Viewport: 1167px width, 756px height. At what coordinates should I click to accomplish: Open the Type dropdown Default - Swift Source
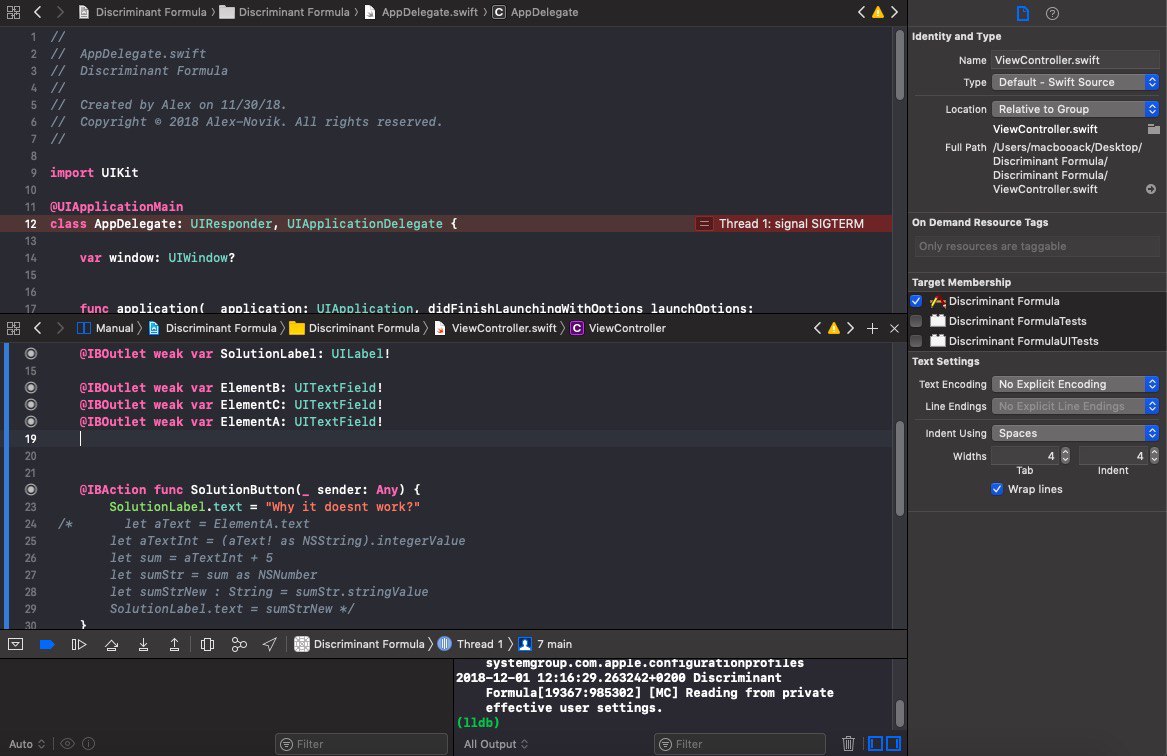point(1075,82)
